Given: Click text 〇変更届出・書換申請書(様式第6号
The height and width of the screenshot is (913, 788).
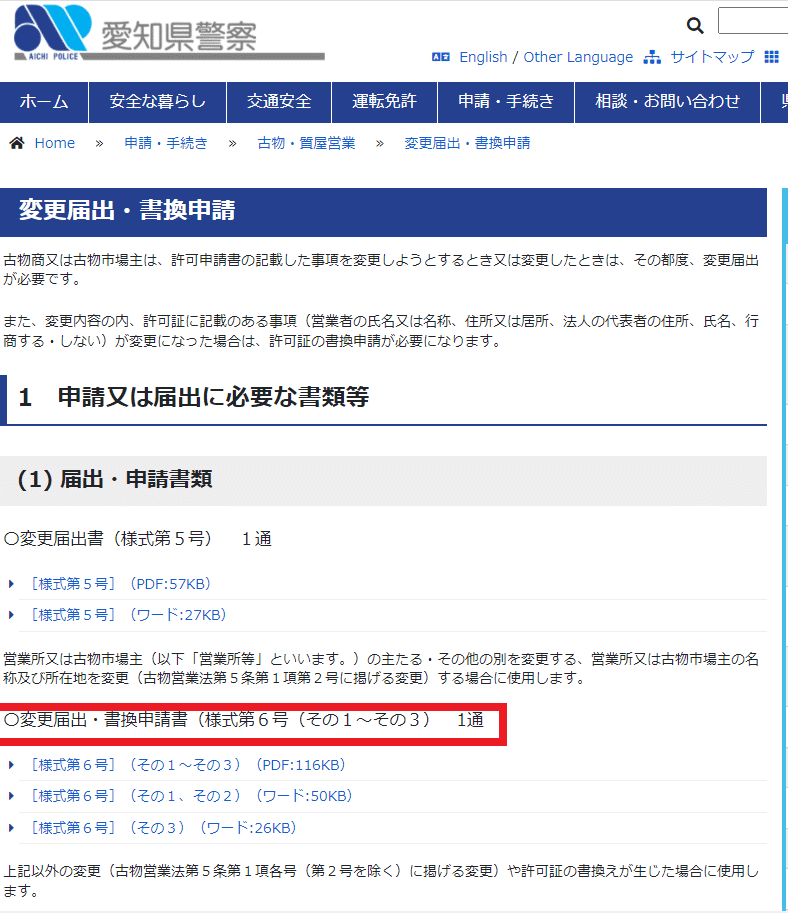Looking at the screenshot, I should tap(243, 720).
